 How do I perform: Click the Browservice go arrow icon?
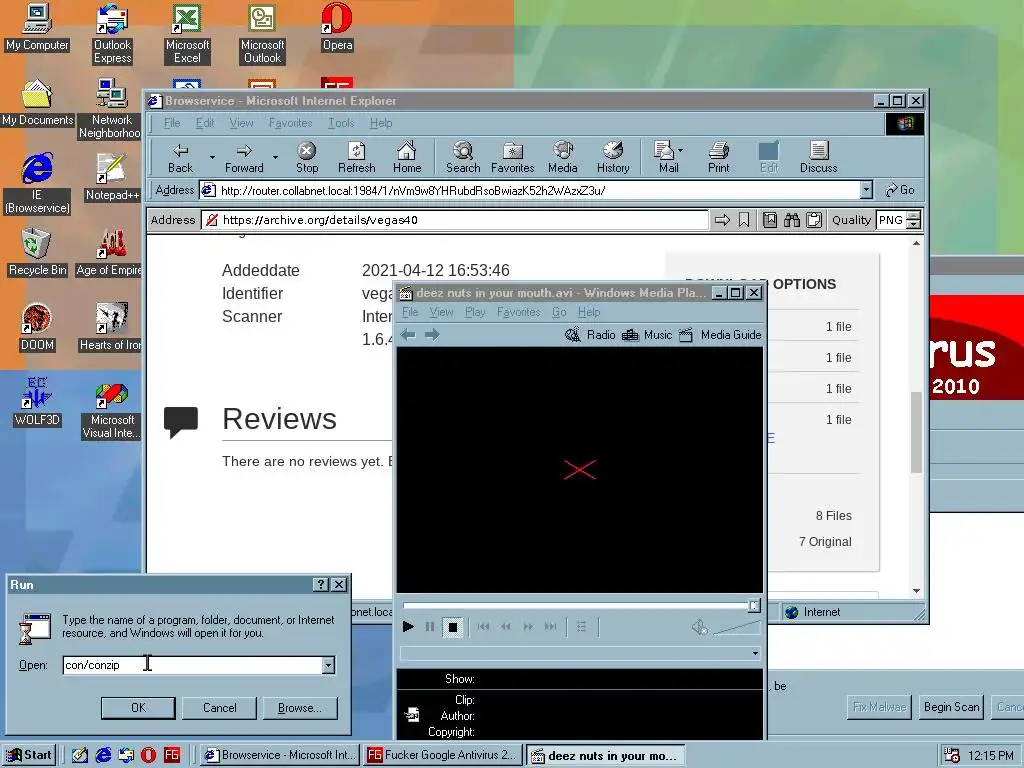point(722,220)
